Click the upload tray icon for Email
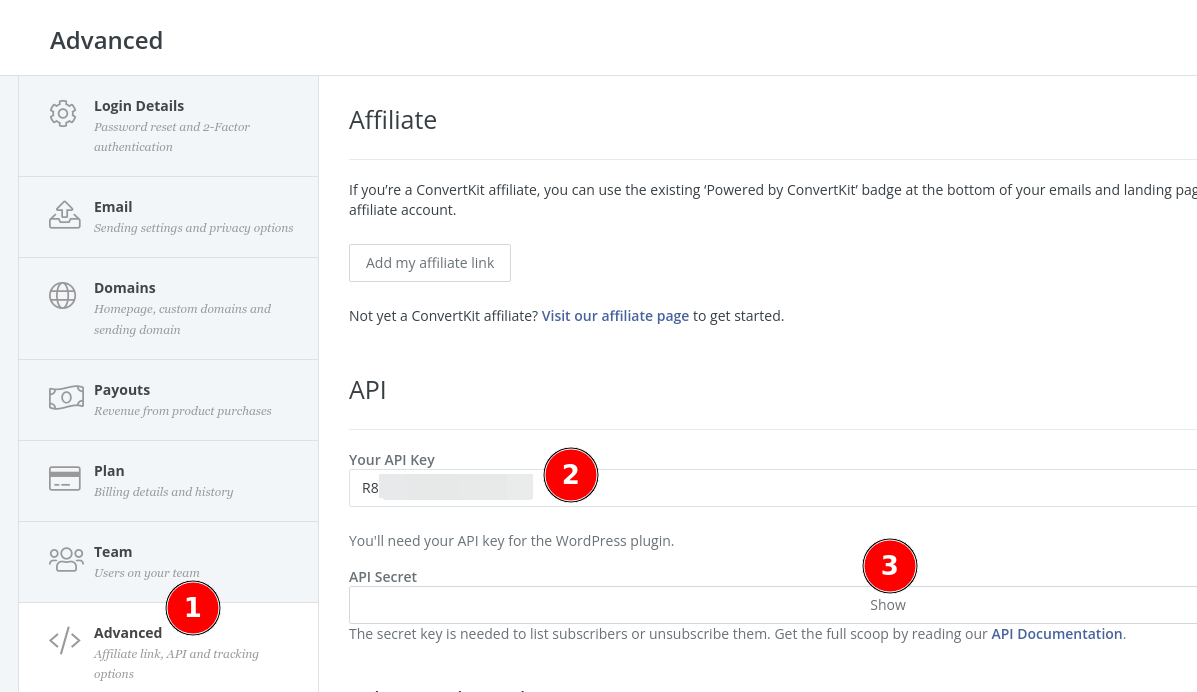Viewport: 1197px width, 692px height. click(x=64, y=215)
